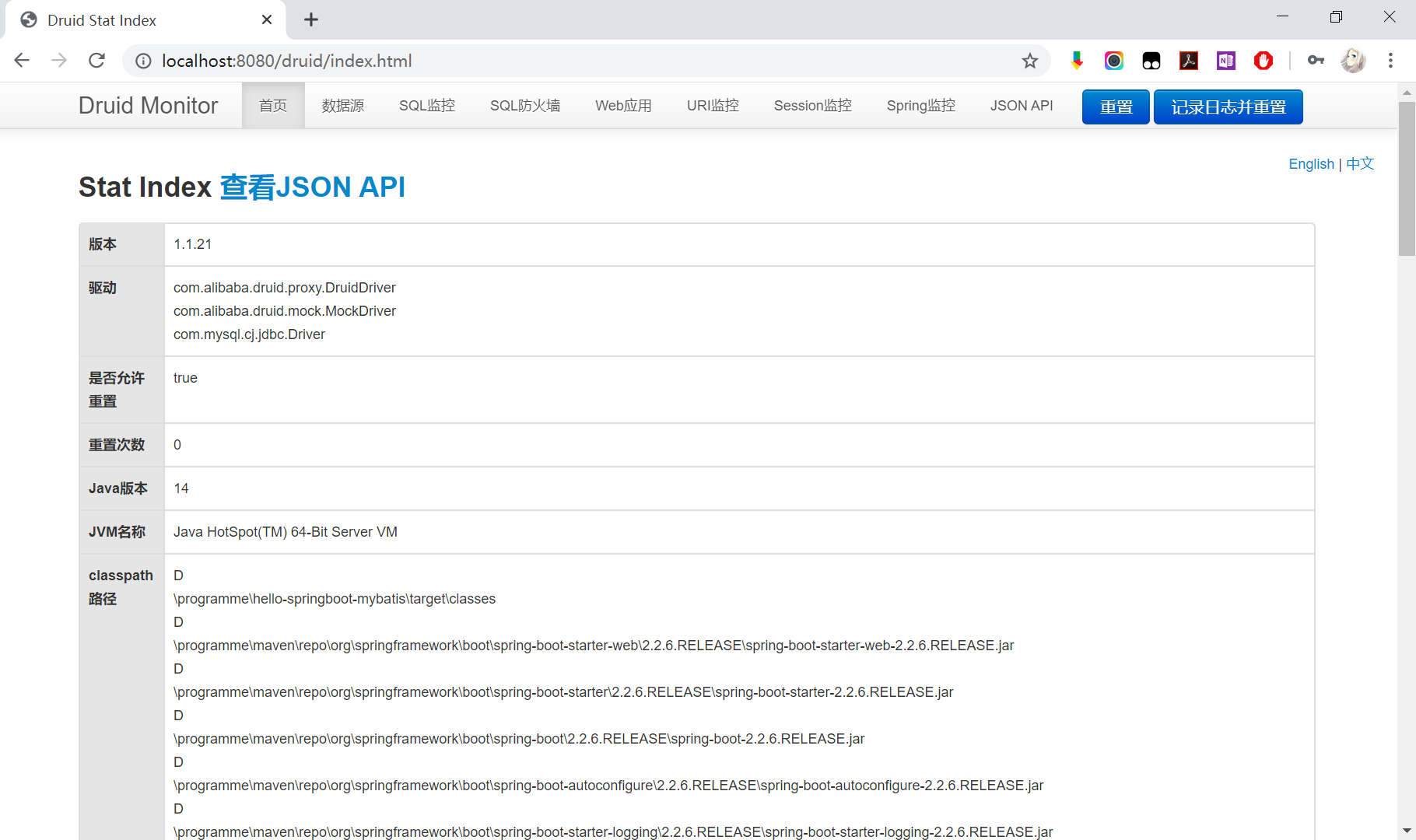Bookmark this page with the star icon

tap(1030, 61)
